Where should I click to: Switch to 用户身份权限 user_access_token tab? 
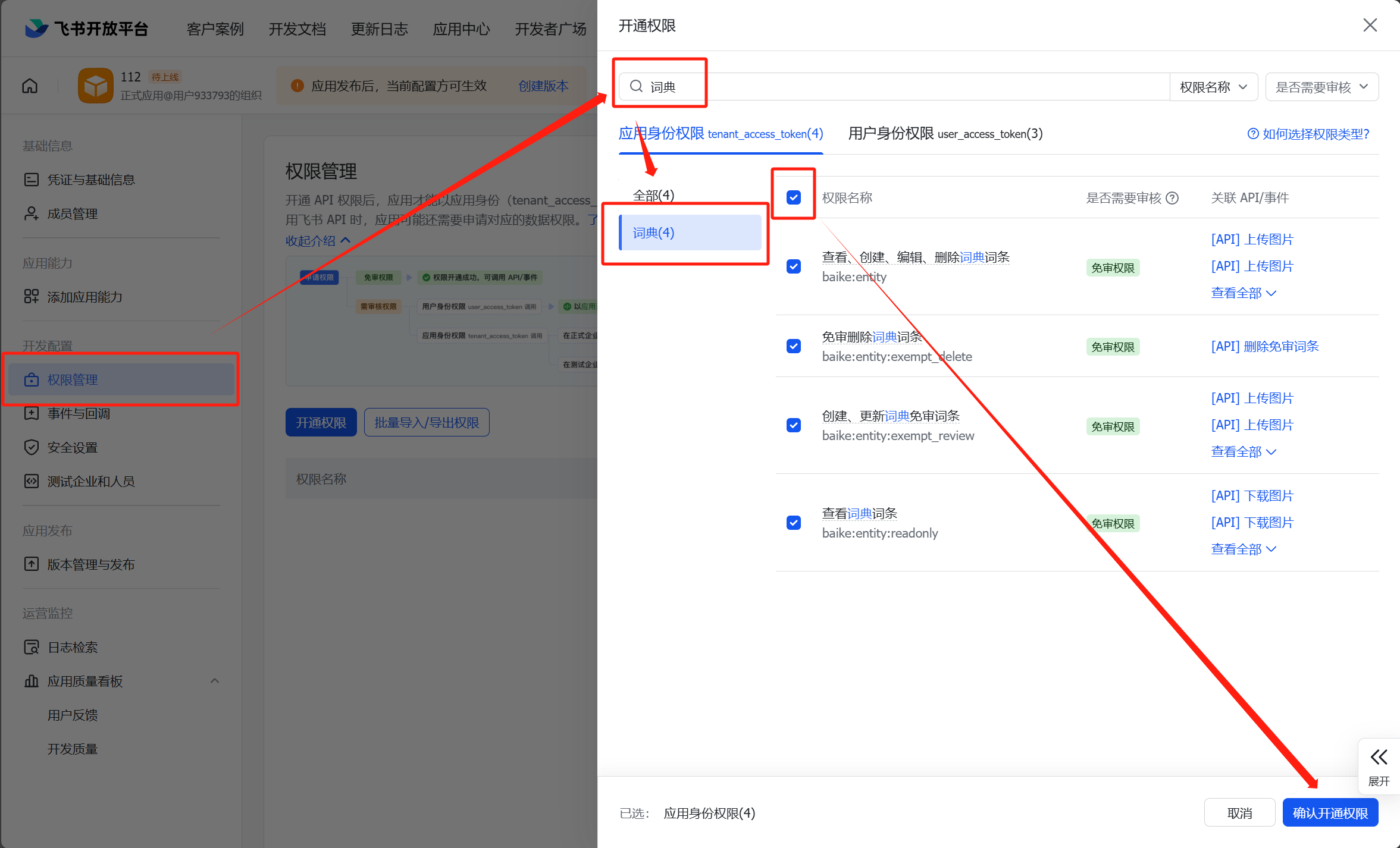(945, 134)
